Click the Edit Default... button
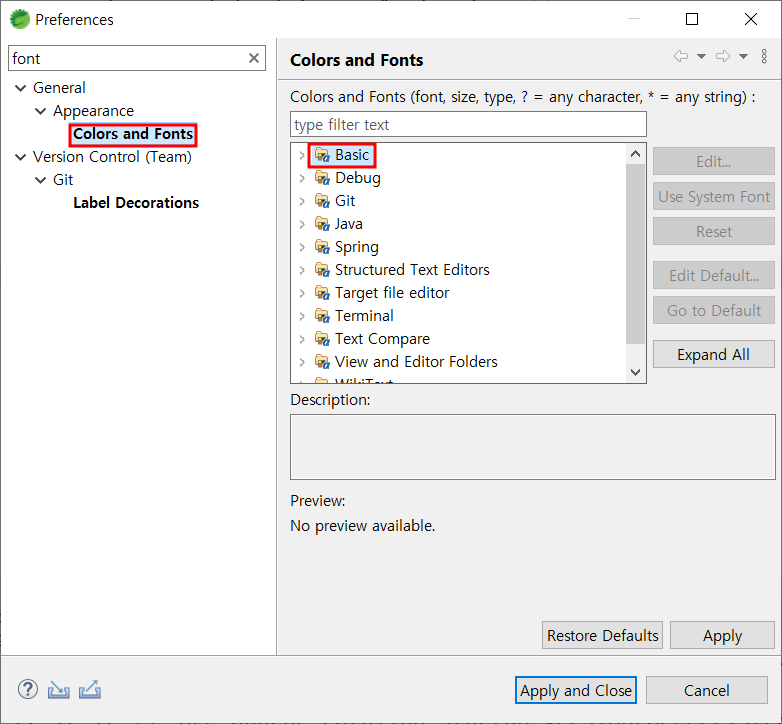The image size is (782, 724). pos(714,275)
